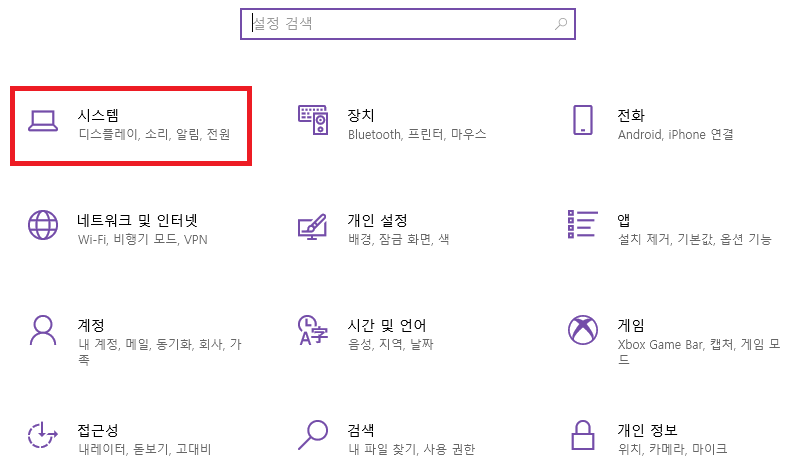This screenshot has width=789, height=467.
Task: Click '내 계정, 메일, 동기화' description text
Action: click(135, 344)
